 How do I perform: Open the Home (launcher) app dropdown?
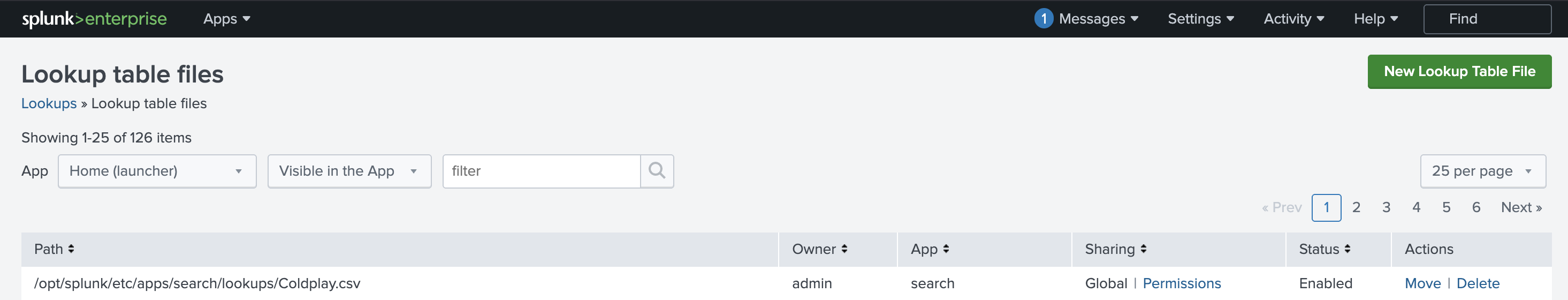click(x=156, y=171)
